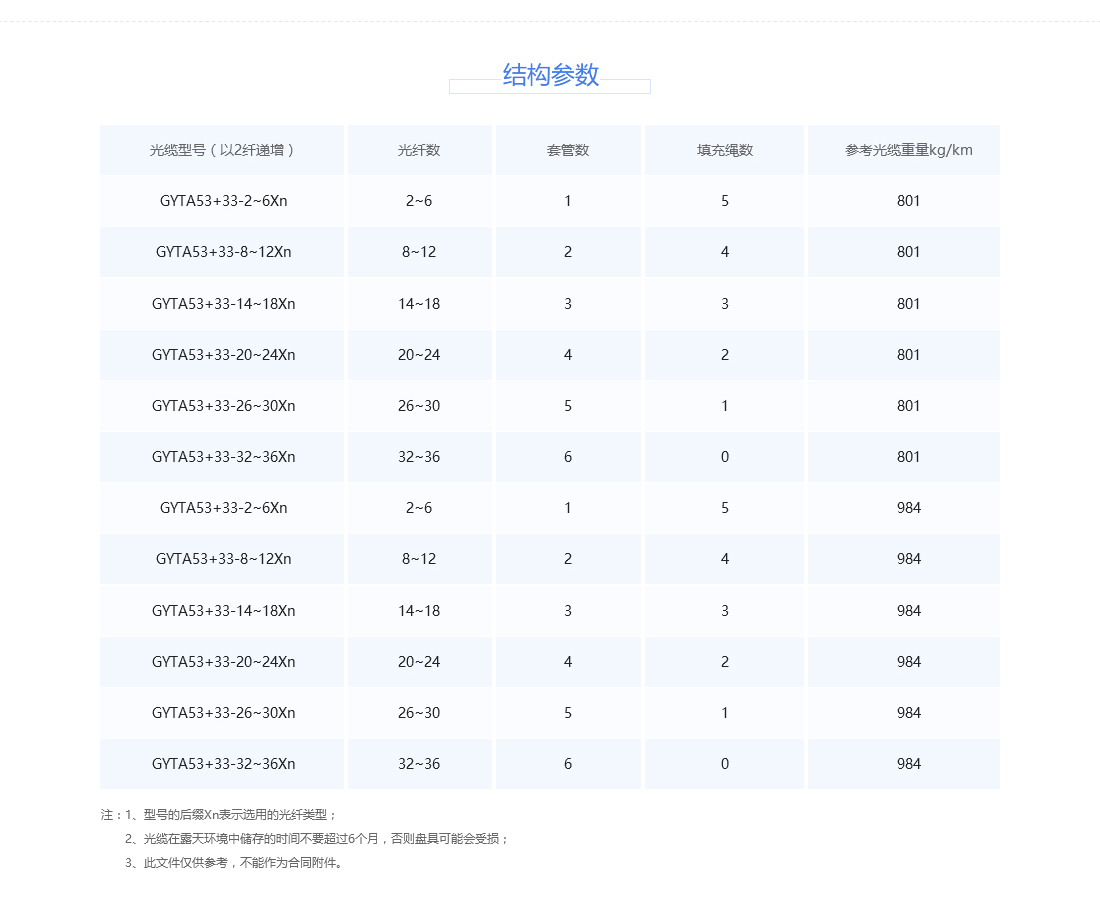Select GYTA53+33-20~24Xn in the 801 weight row
This screenshot has height=920, width=1100.
point(224,355)
